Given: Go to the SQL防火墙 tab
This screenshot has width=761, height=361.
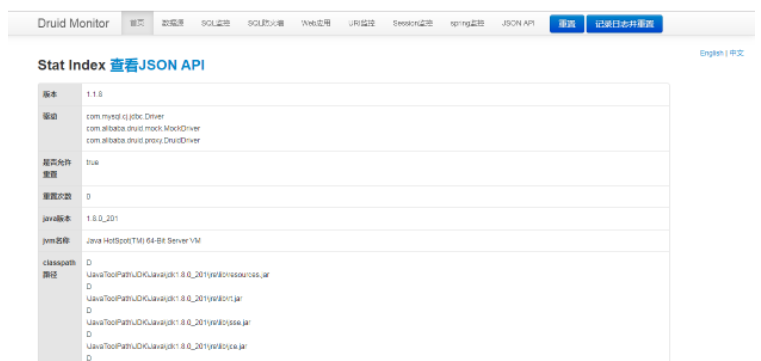Looking at the screenshot, I should [265, 23].
